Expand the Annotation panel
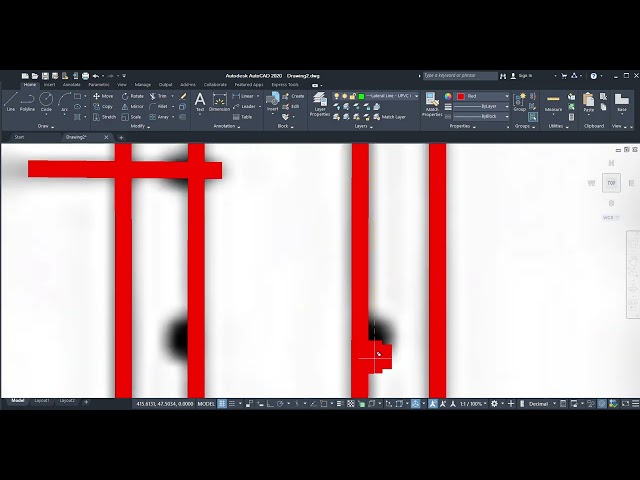 coord(227,127)
